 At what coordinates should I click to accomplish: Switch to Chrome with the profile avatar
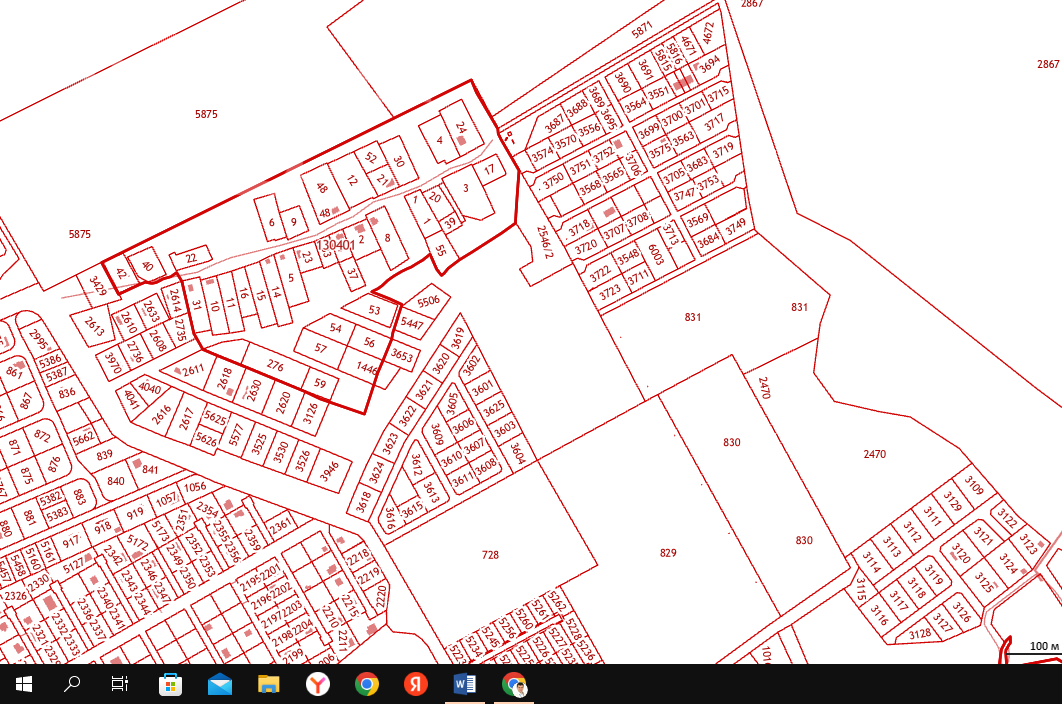click(514, 684)
